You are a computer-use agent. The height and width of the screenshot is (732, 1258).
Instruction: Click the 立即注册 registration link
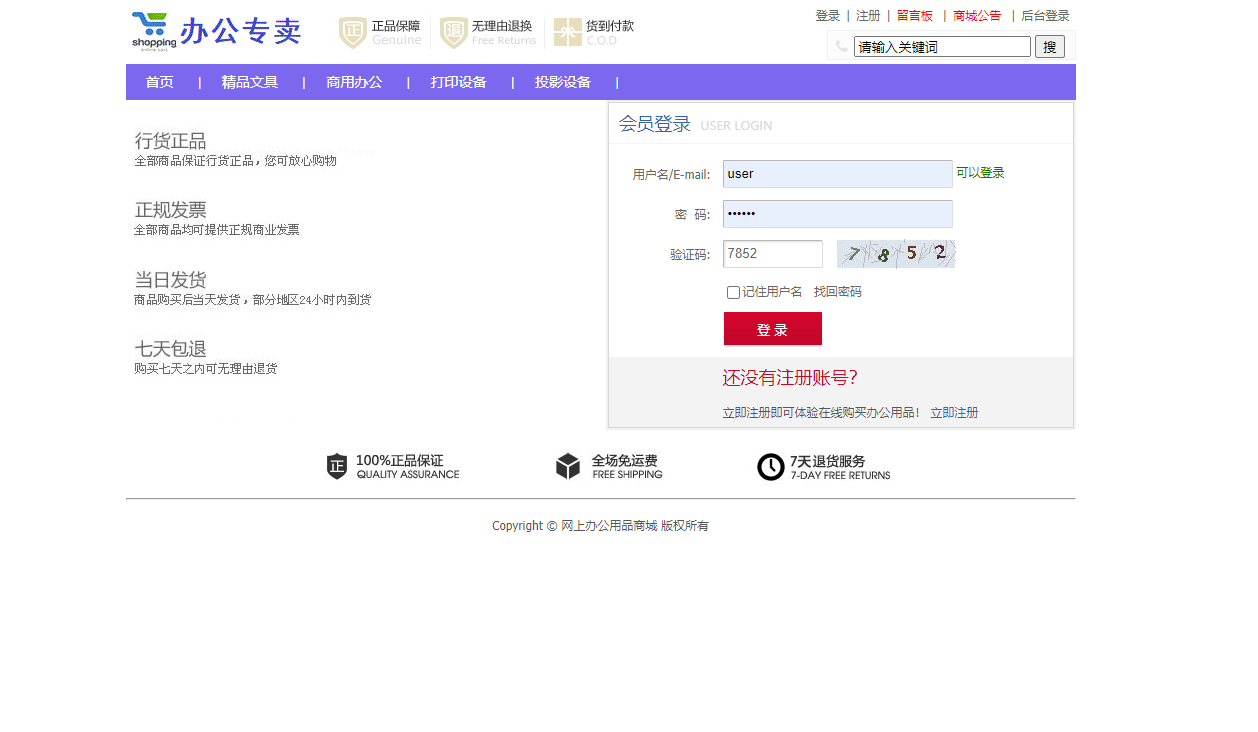953,412
